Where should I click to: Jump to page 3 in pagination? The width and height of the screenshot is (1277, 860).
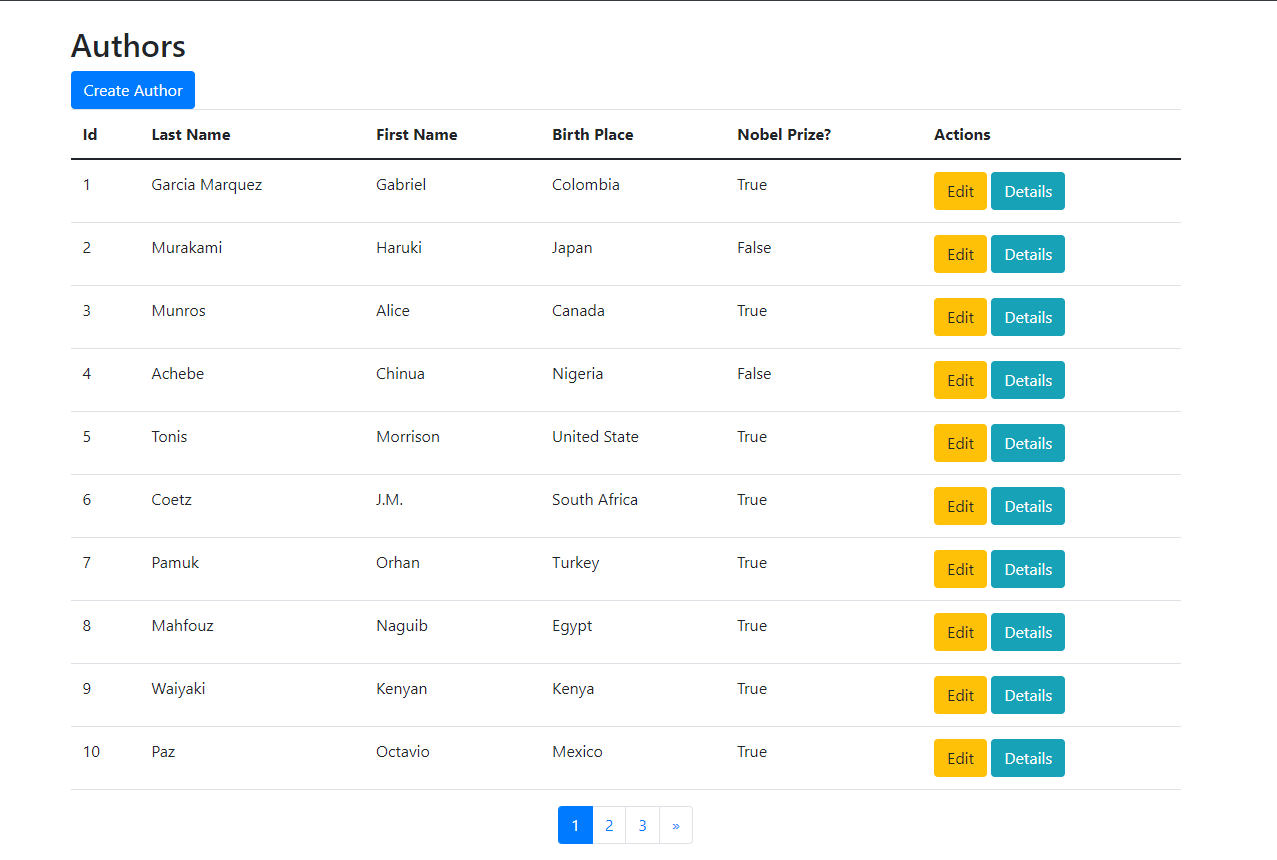coord(642,825)
